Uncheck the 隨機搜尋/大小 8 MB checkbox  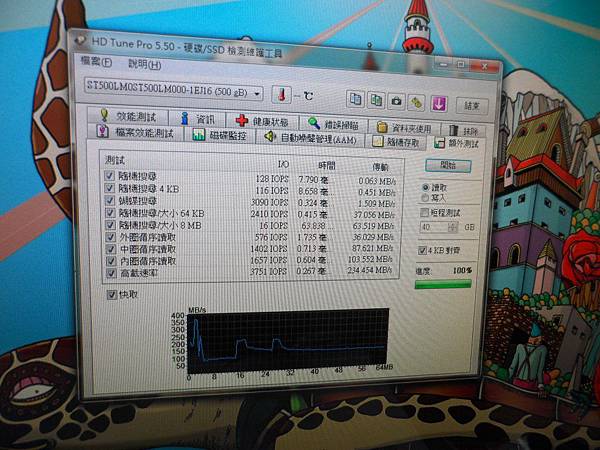click(111, 225)
